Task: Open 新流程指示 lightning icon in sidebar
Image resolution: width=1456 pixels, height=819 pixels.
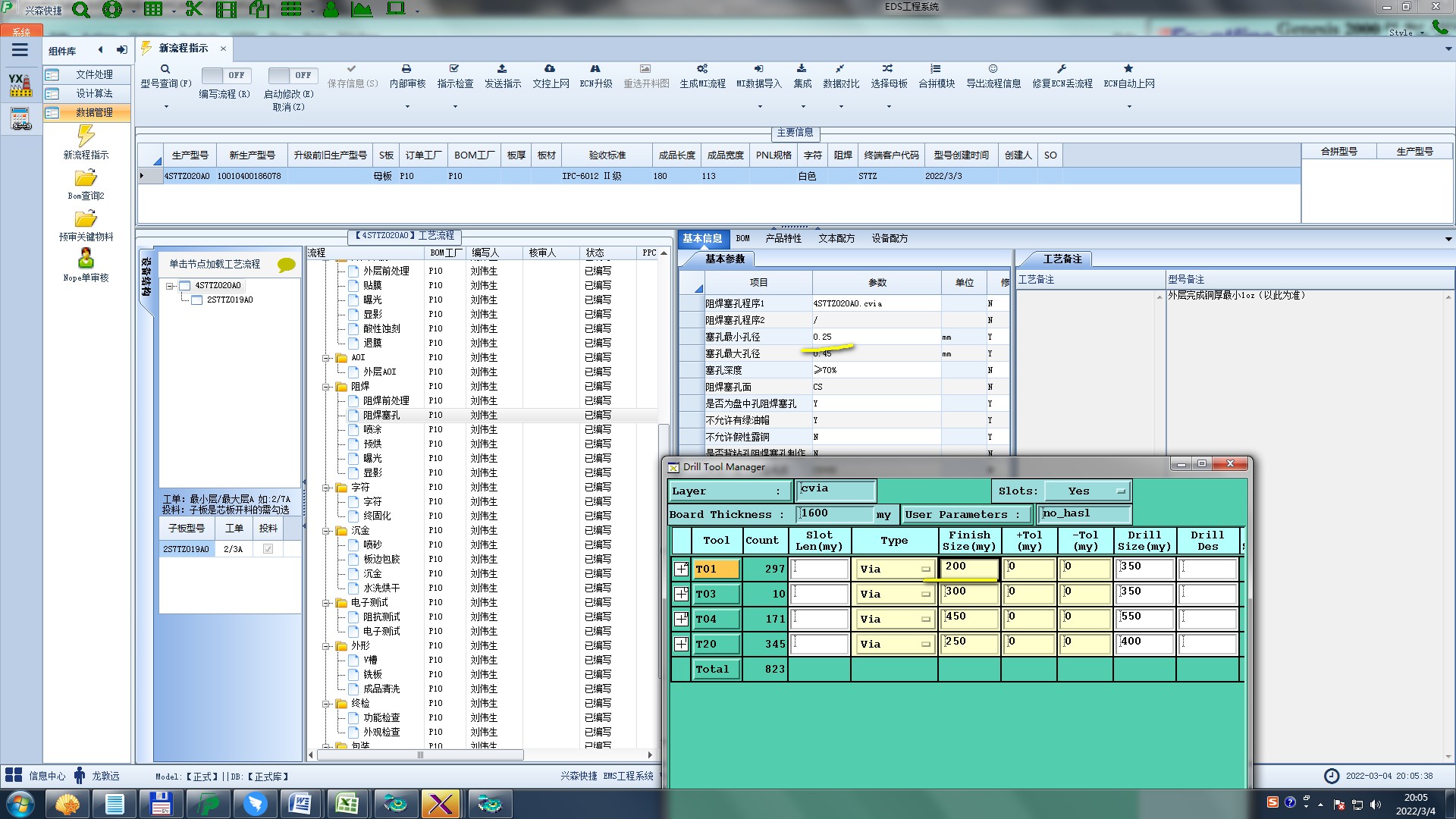Action: point(86,136)
